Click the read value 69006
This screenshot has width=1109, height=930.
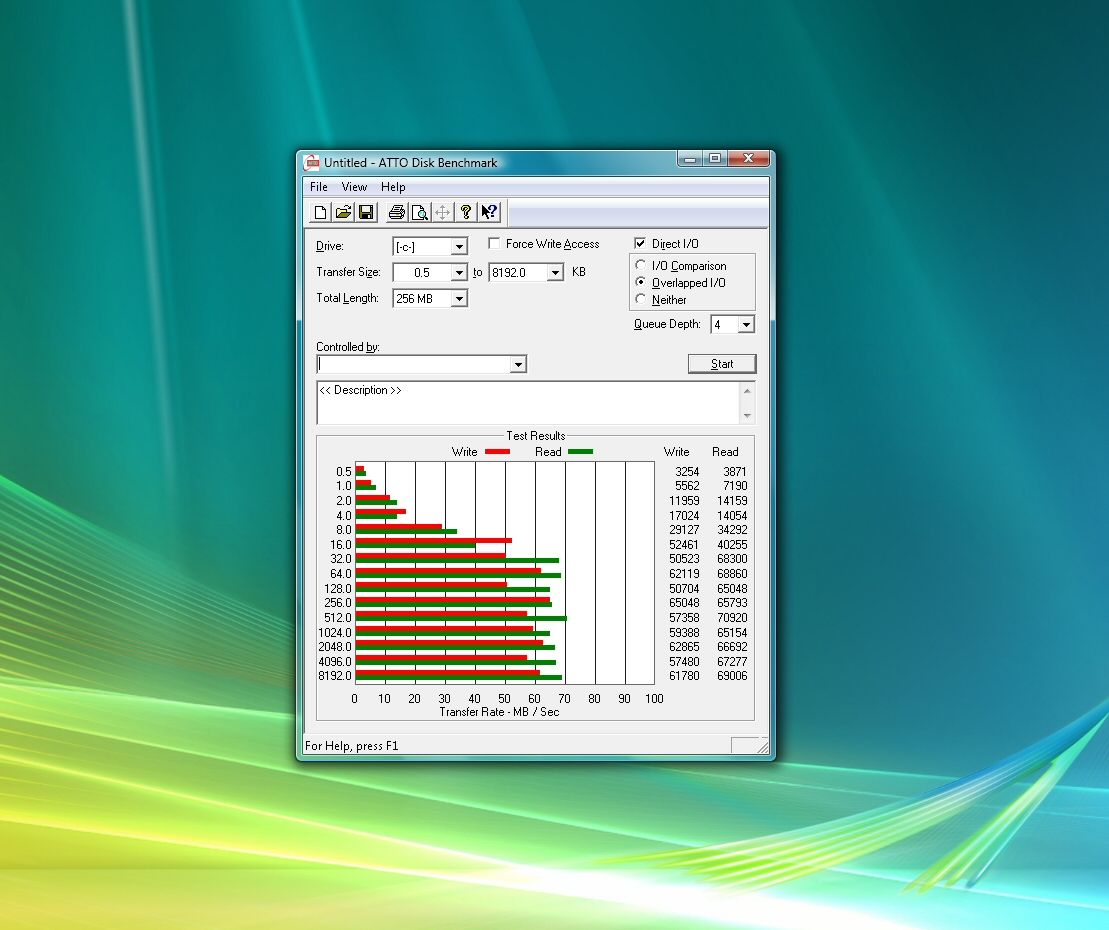coord(732,675)
